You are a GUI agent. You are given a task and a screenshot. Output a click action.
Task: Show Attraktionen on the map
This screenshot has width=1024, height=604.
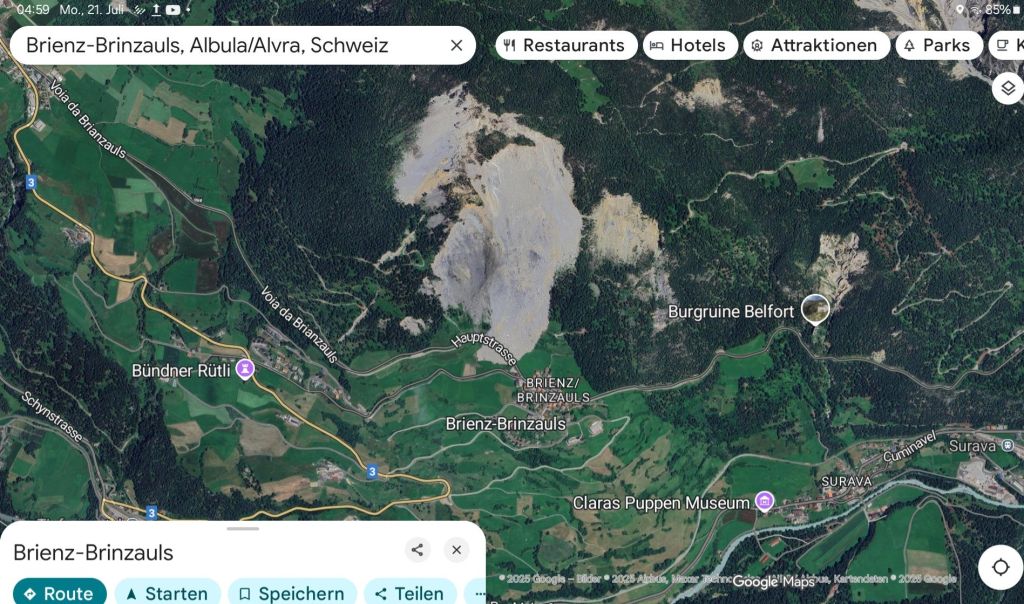816,45
